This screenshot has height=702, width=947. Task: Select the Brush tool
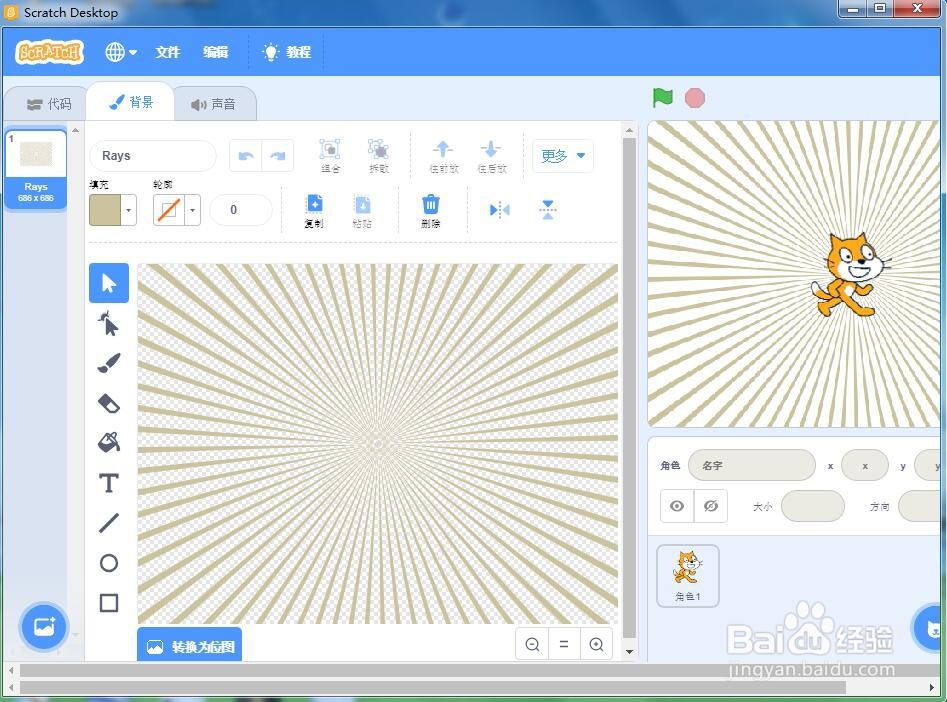click(109, 363)
